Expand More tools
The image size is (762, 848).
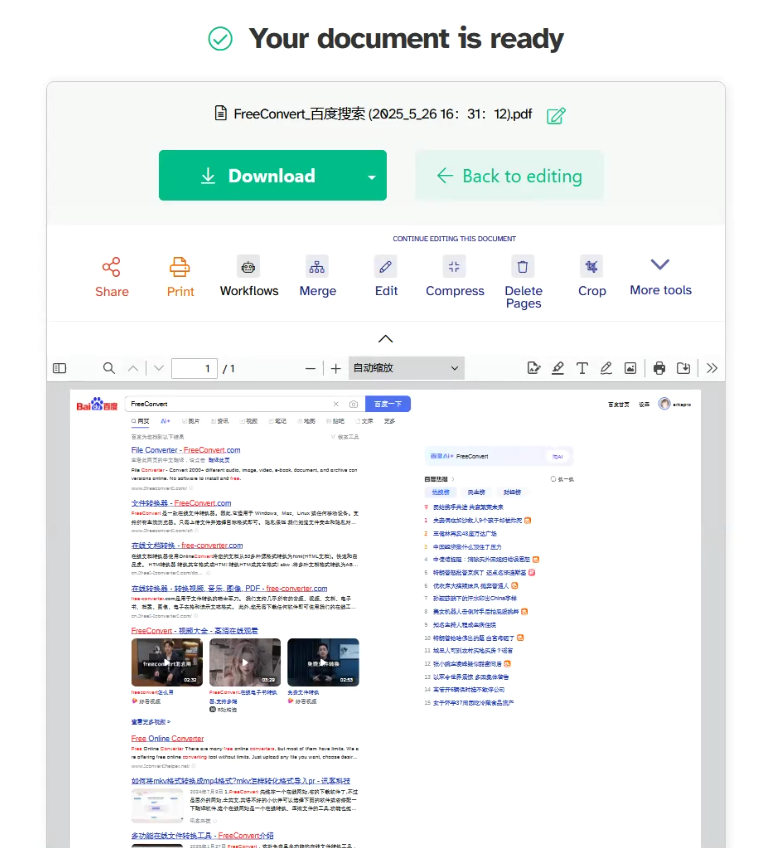point(660,276)
